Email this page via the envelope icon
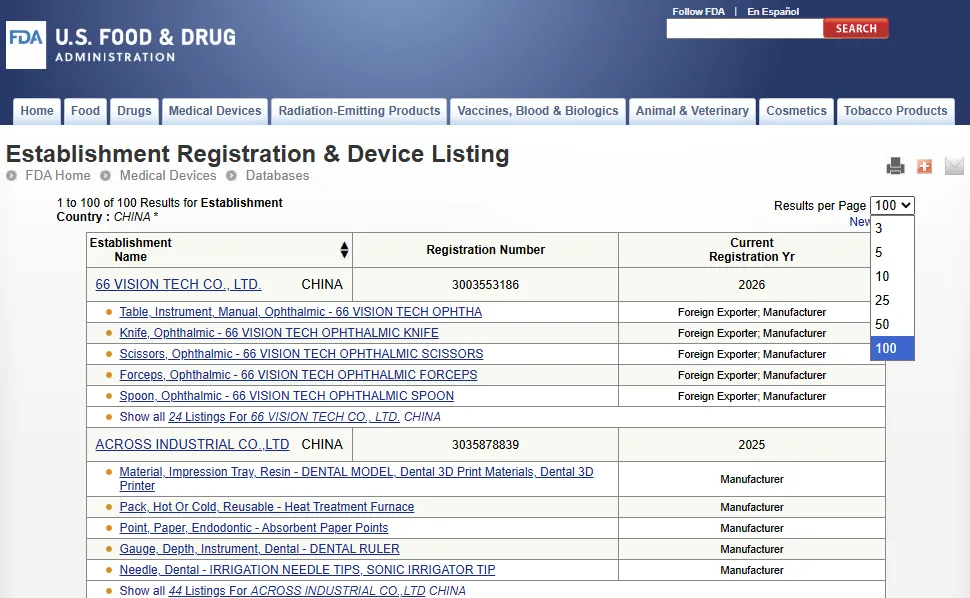This screenshot has width=970, height=598. pyautogui.click(x=954, y=166)
